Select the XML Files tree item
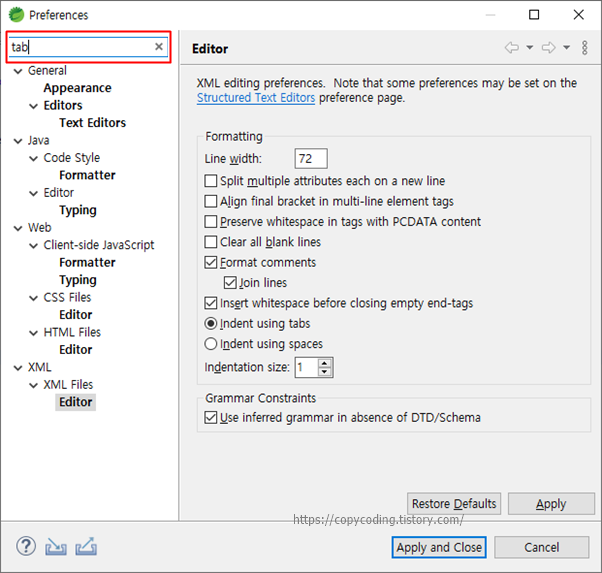The height and width of the screenshot is (573, 602). 68,385
